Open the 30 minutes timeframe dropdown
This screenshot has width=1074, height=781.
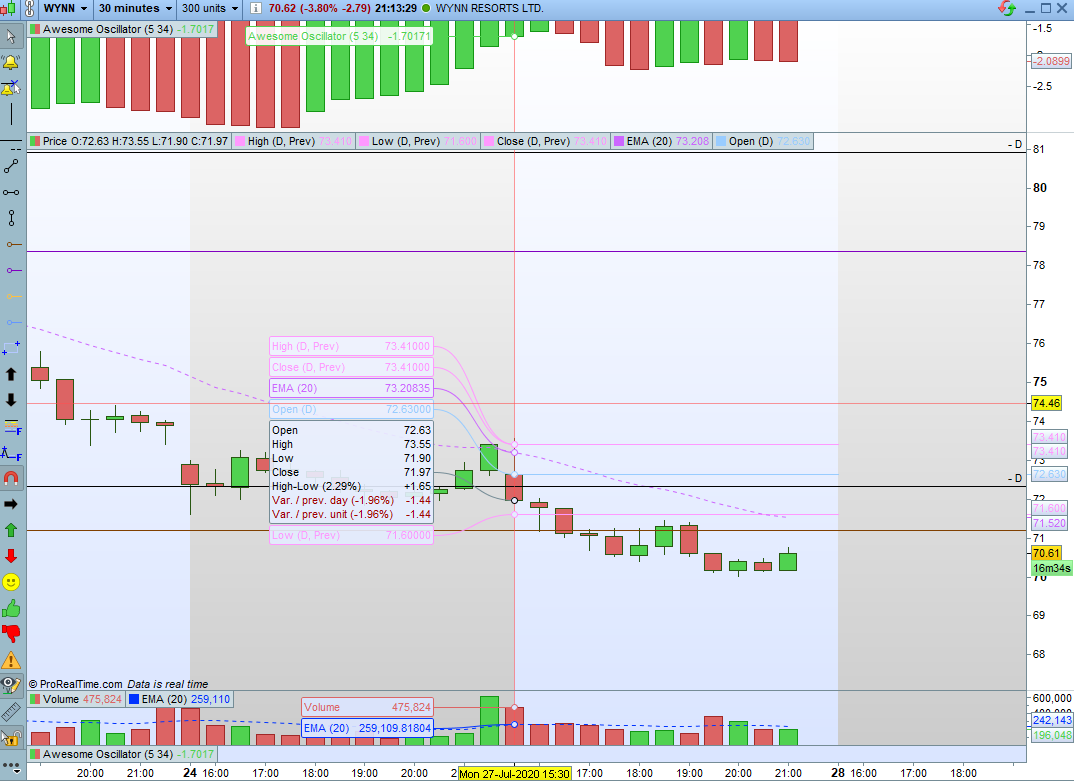[135, 8]
